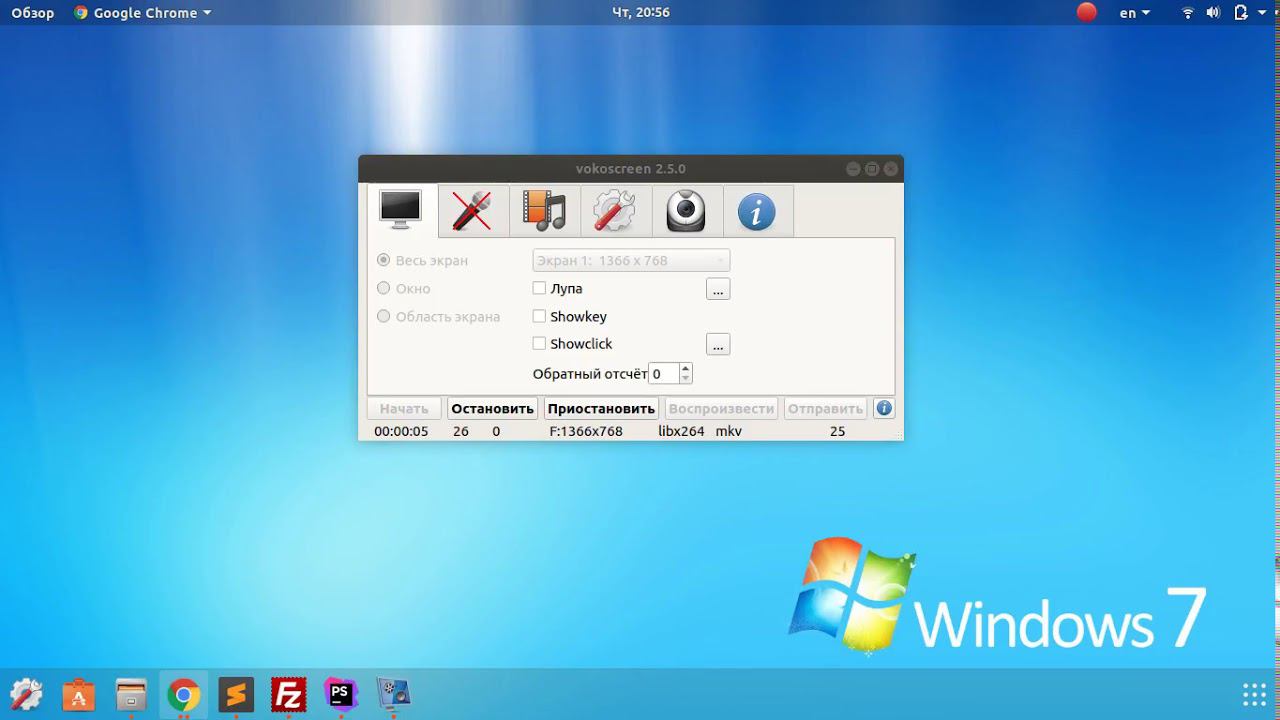Open the clock showing Чт, 20:56
Viewport: 1280px width, 720px height.
[x=640, y=13]
